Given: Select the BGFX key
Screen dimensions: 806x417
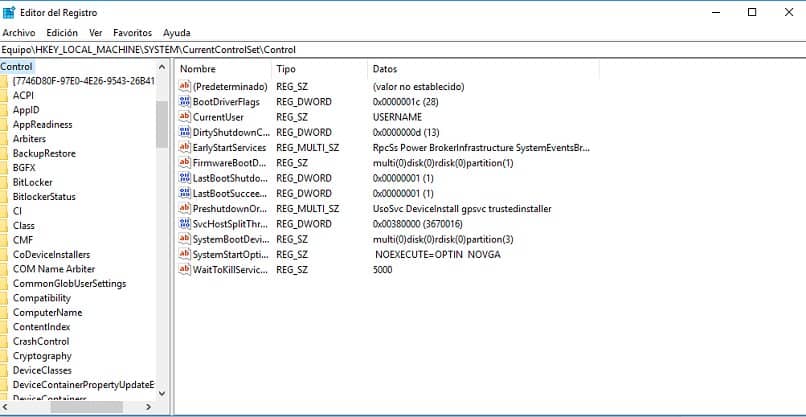Looking at the screenshot, I should [x=24, y=168].
